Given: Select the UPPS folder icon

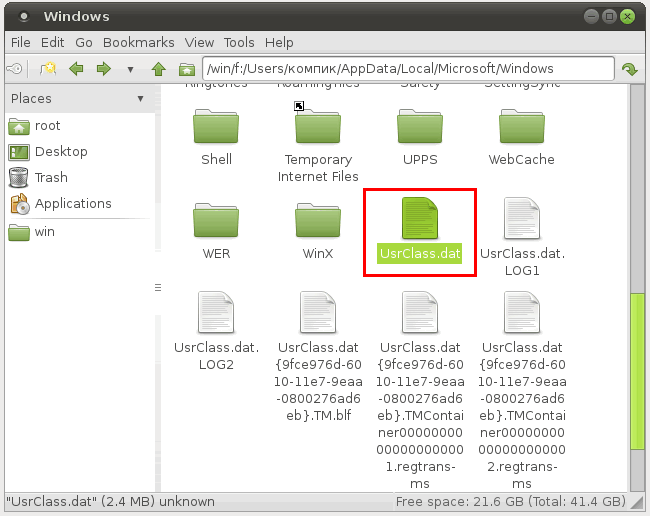Looking at the screenshot, I should [420, 126].
